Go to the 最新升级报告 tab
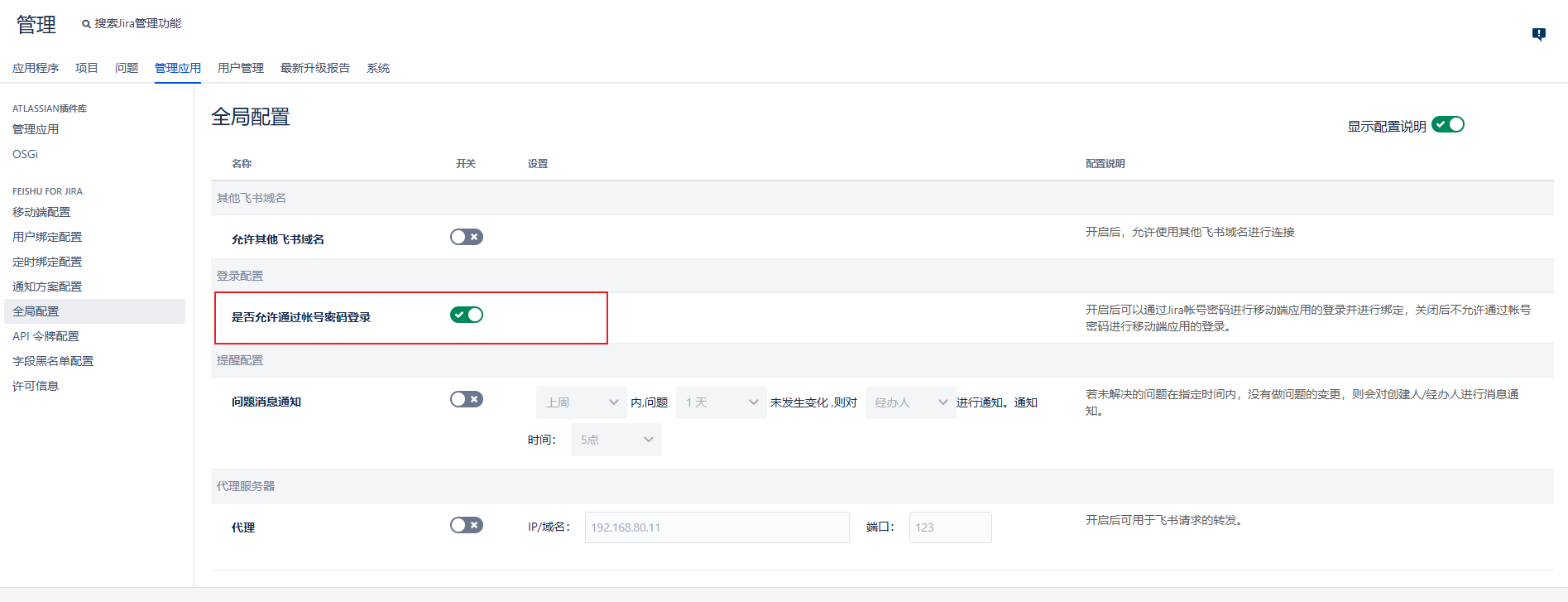This screenshot has width=1568, height=602. 314,68
